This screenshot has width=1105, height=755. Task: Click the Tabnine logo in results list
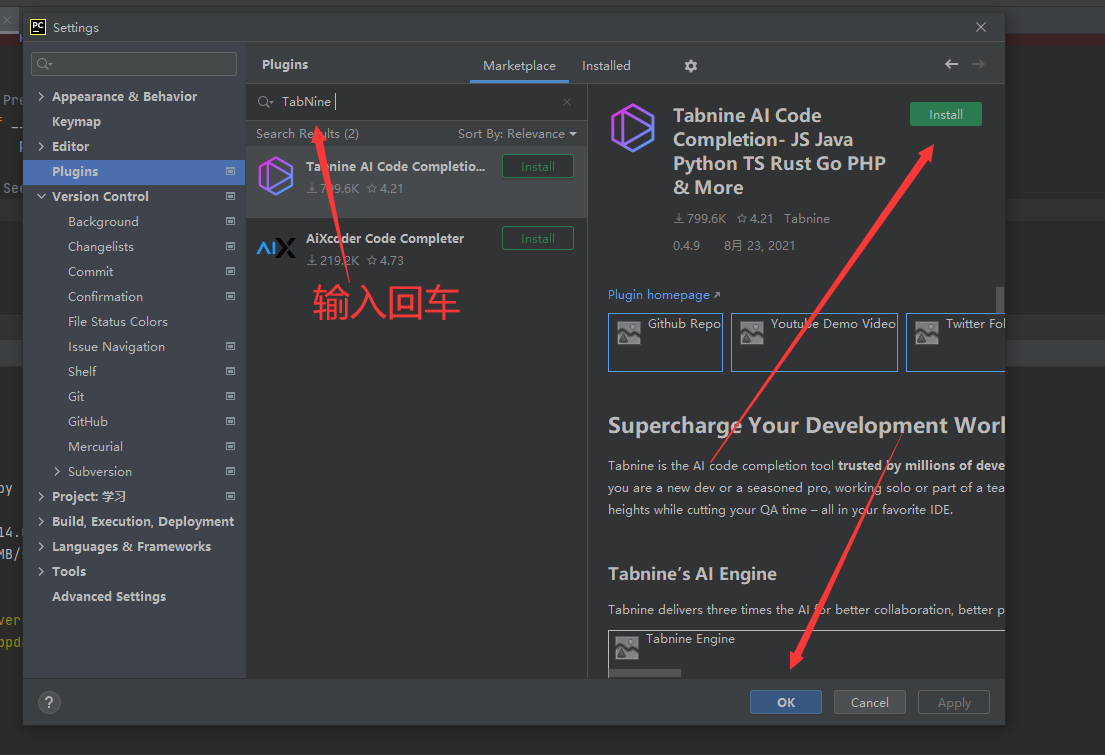pos(276,176)
